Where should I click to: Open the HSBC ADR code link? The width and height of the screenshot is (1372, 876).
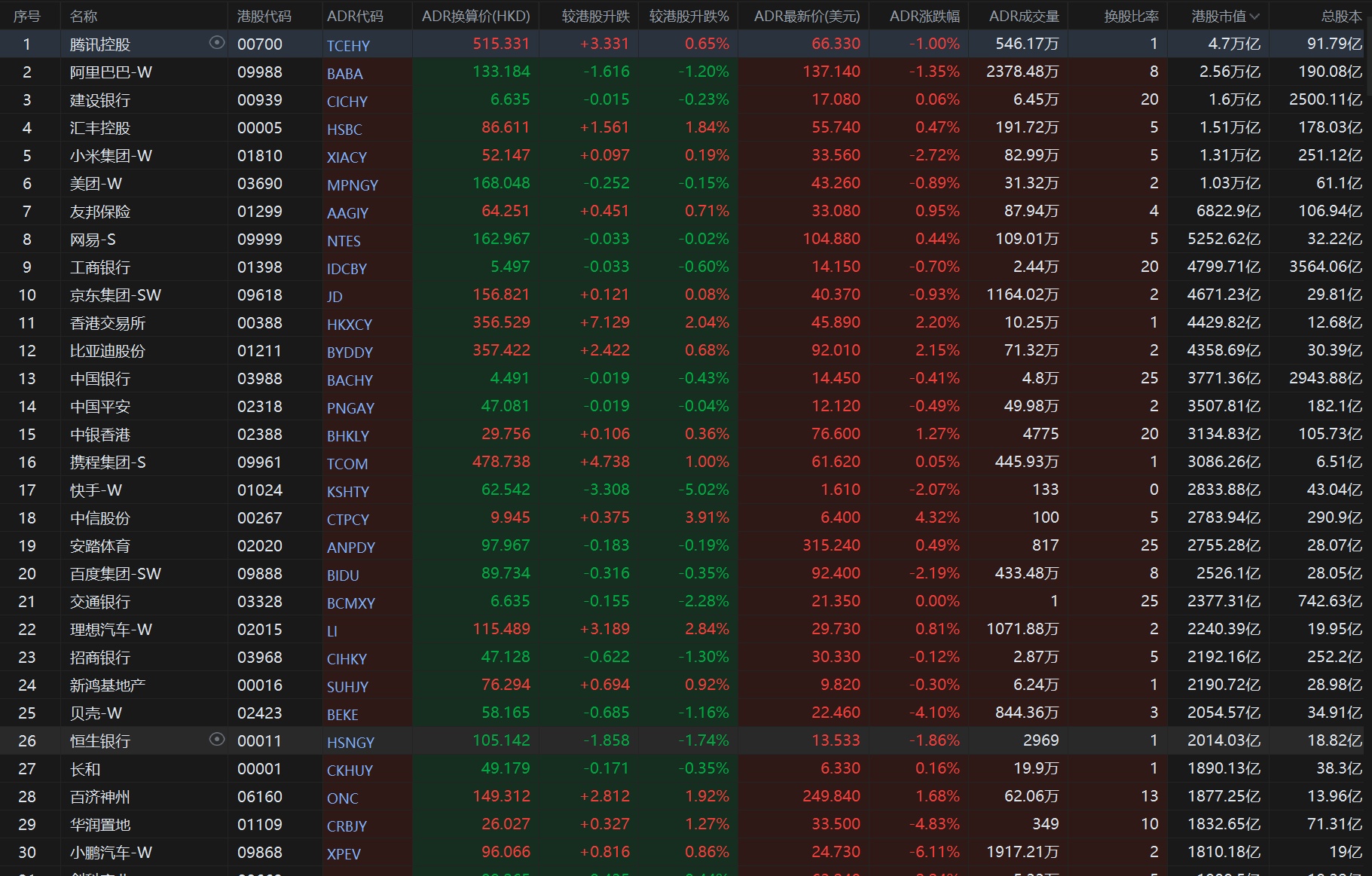[344, 130]
